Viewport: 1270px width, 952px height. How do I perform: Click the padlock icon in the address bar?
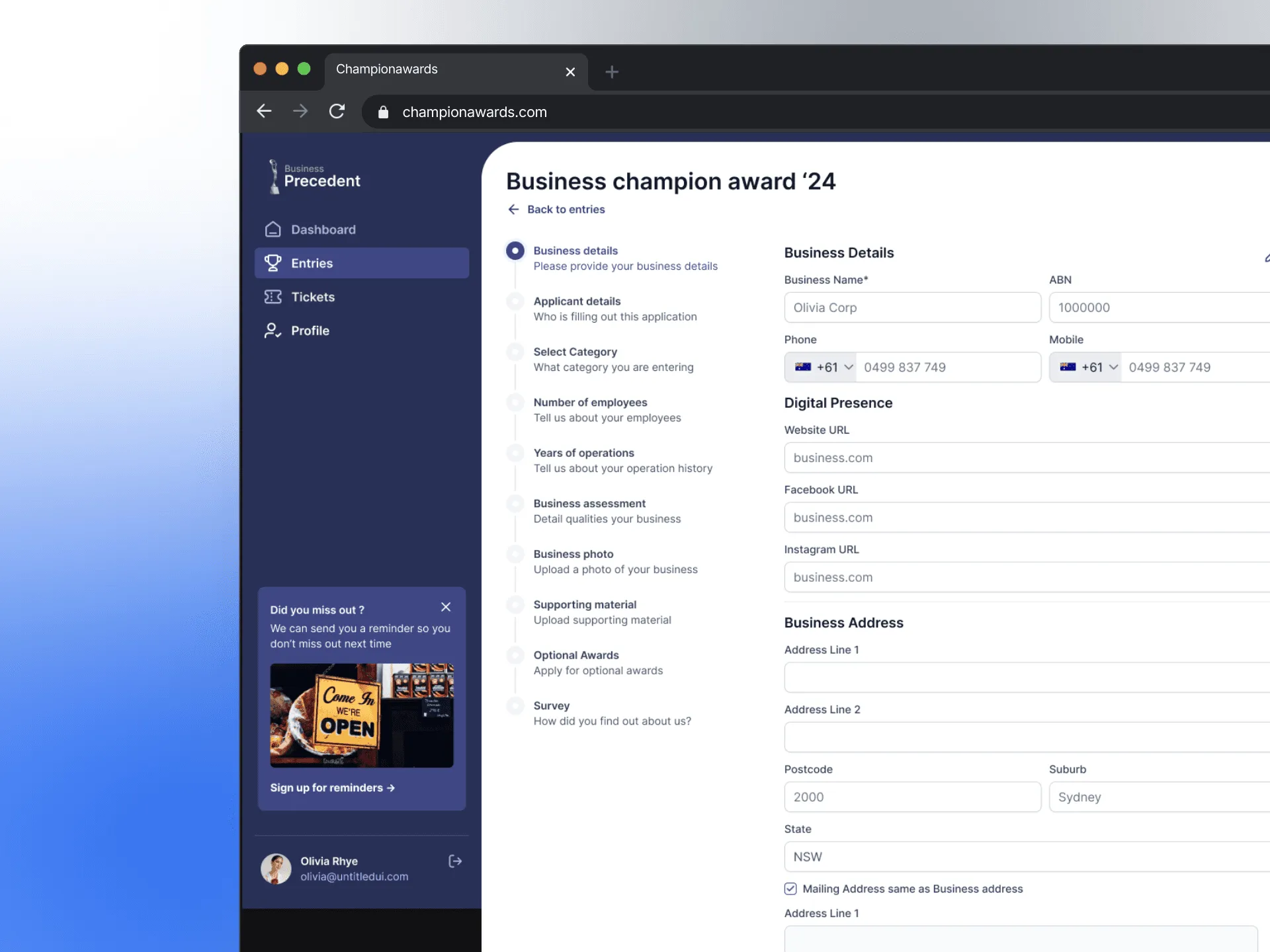382,112
